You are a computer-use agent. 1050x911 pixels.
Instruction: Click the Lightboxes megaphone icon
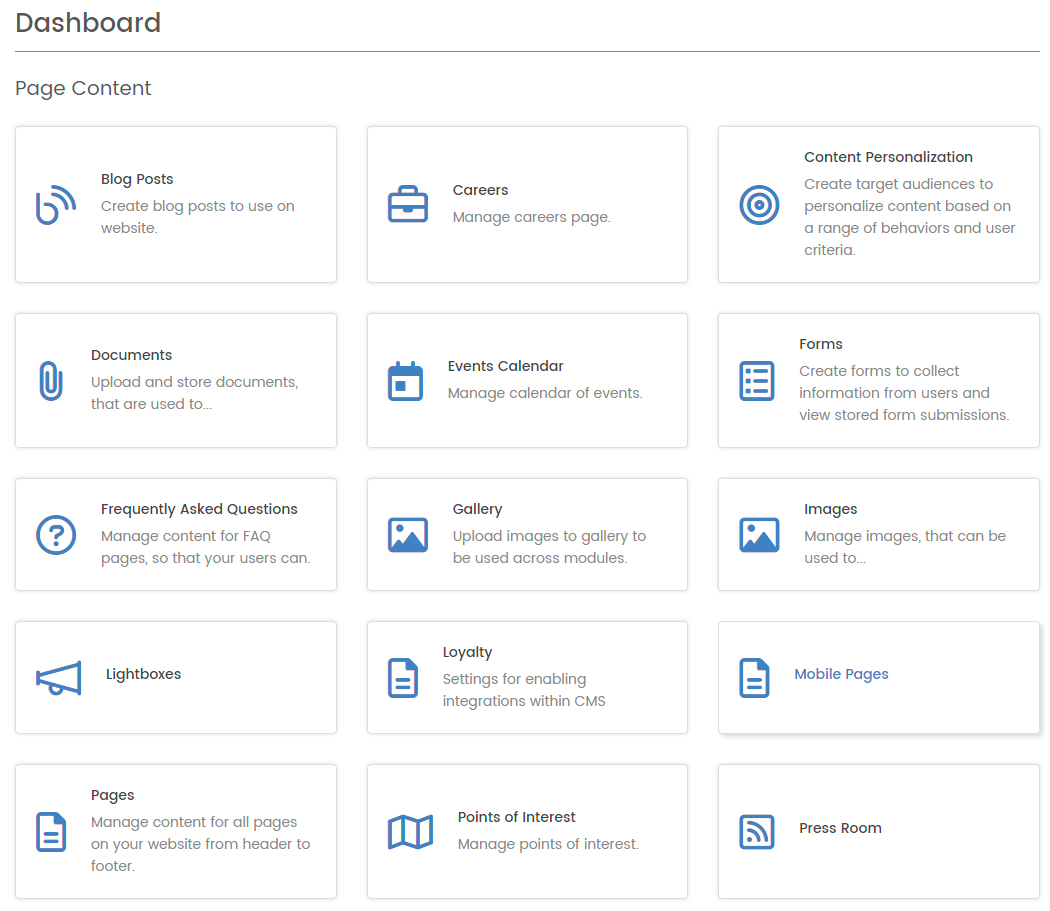59,677
